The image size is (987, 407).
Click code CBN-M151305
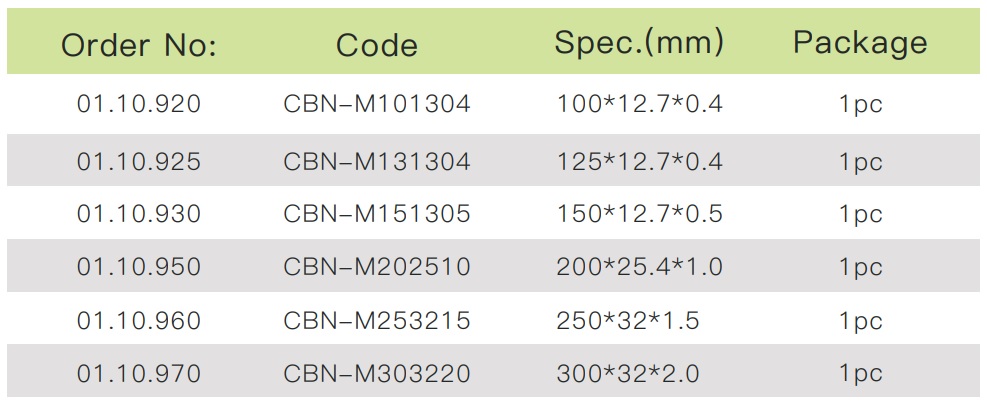coord(376,214)
